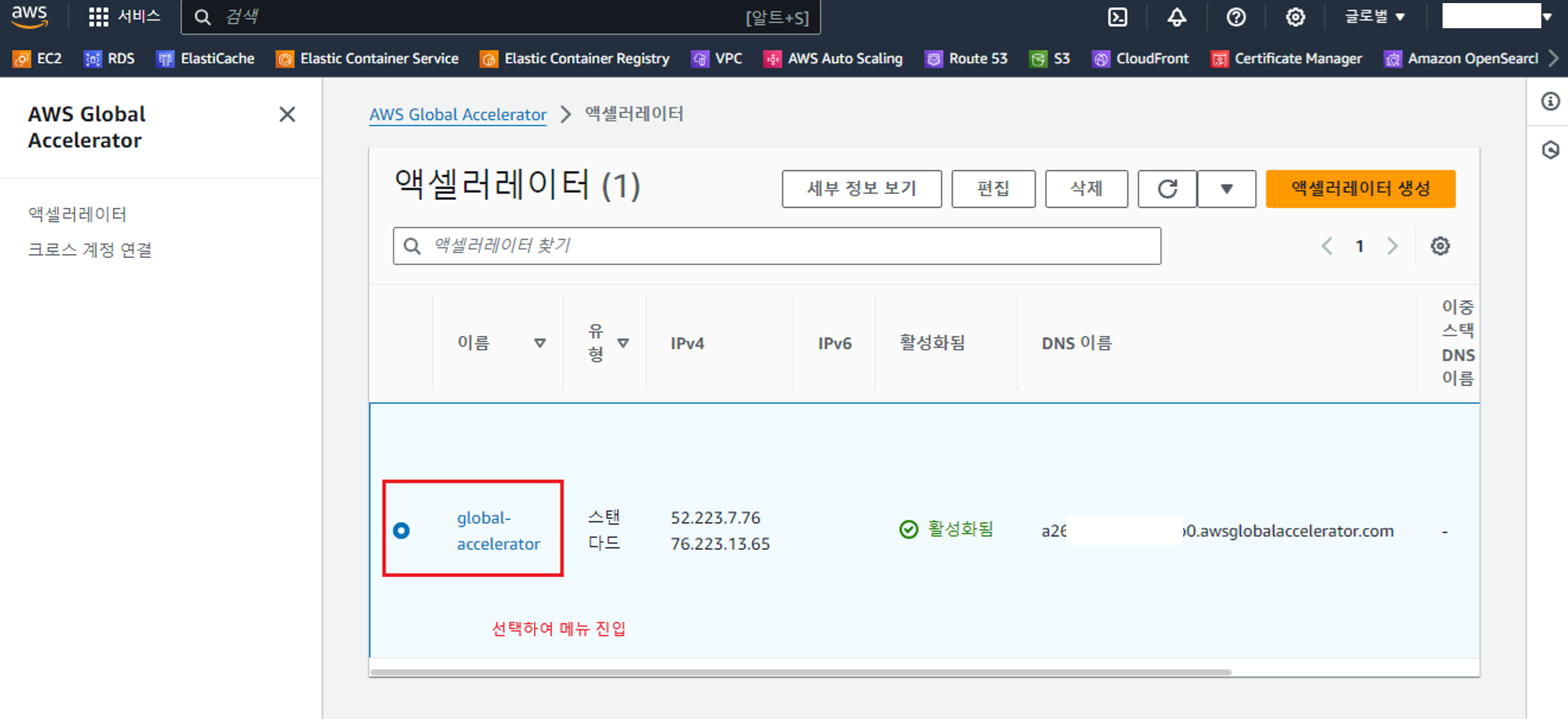
Task: Click the AWS logo home icon
Action: click(30, 16)
